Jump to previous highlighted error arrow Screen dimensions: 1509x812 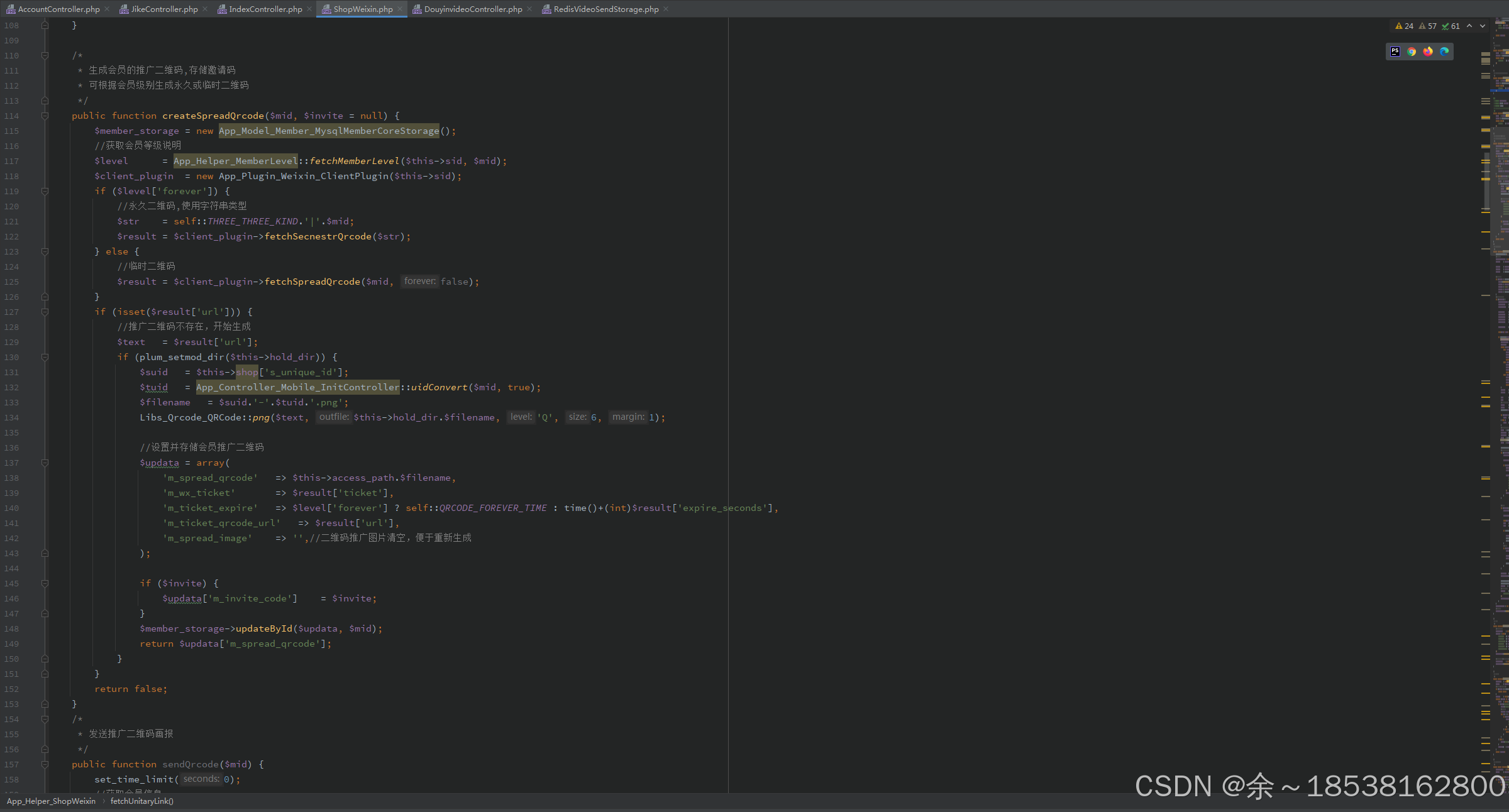[1469, 26]
